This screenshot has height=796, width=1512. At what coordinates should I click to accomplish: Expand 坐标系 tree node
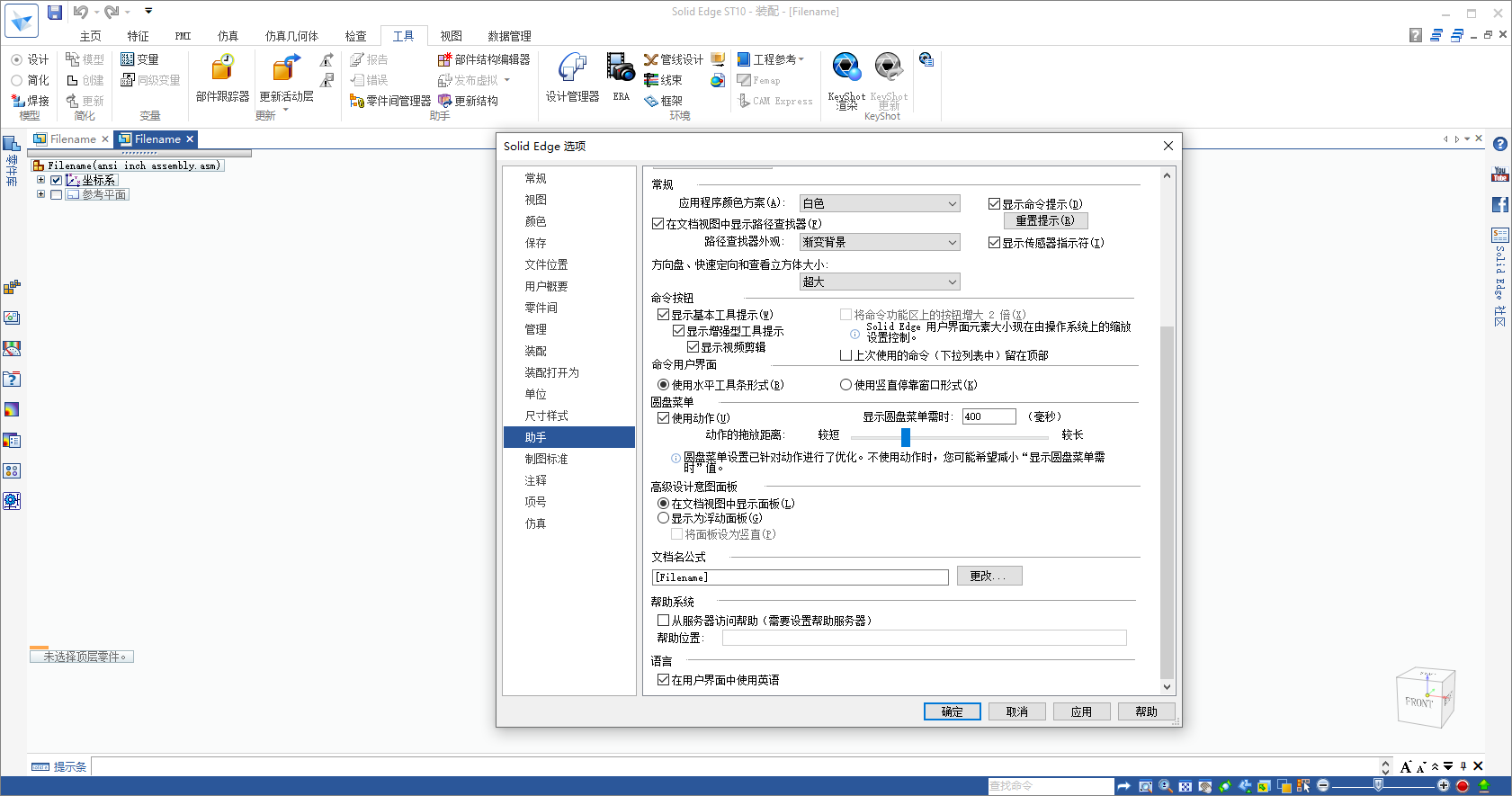(x=40, y=180)
